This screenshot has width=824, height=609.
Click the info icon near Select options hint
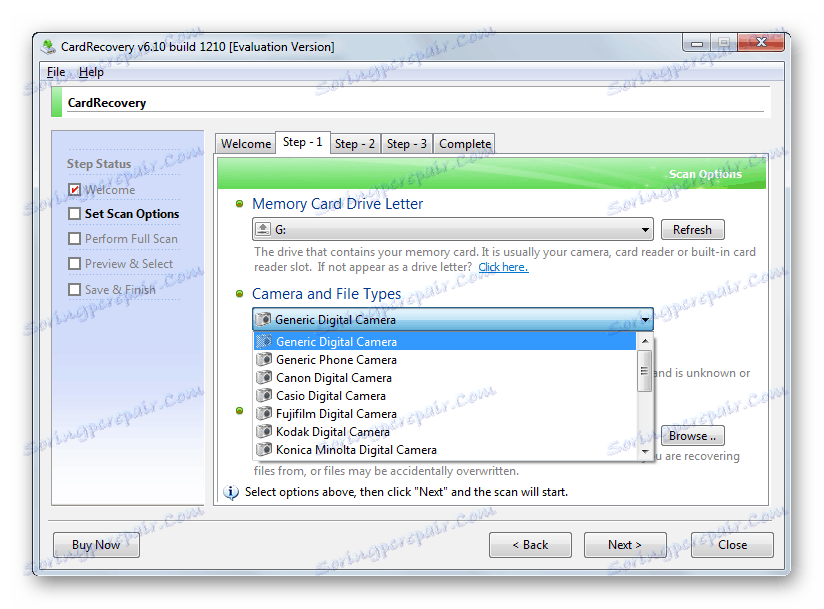pos(231,492)
